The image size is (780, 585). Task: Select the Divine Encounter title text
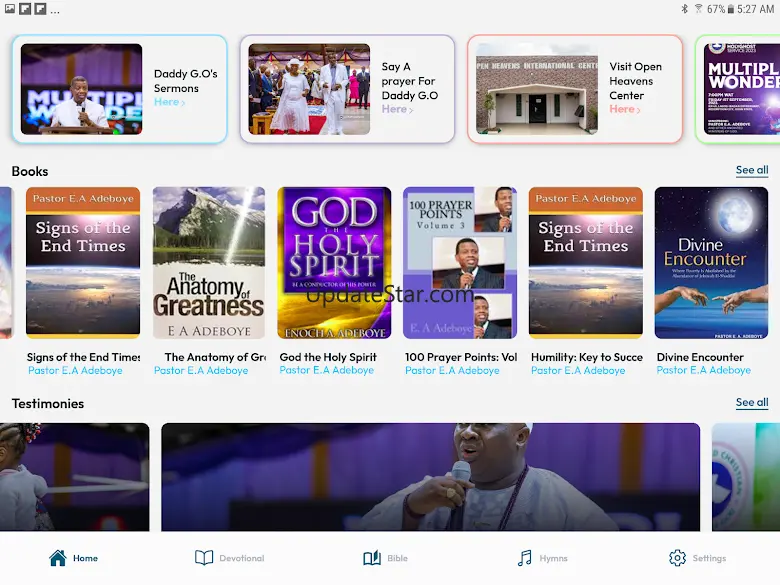tap(700, 357)
